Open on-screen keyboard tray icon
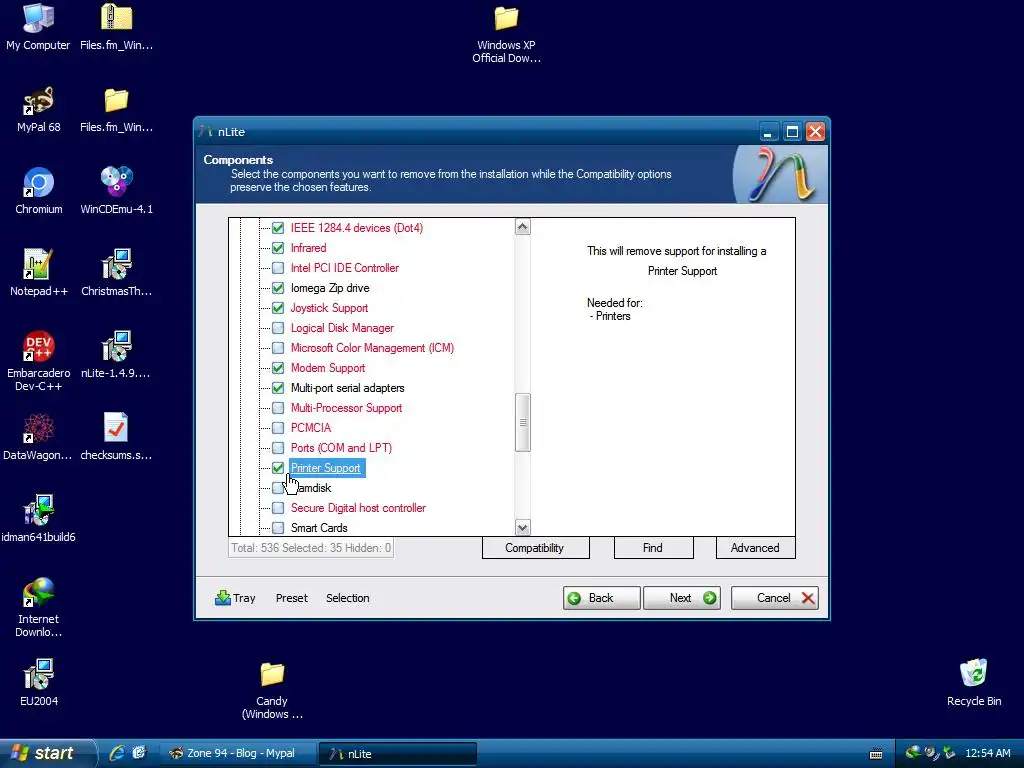 tap(876, 754)
